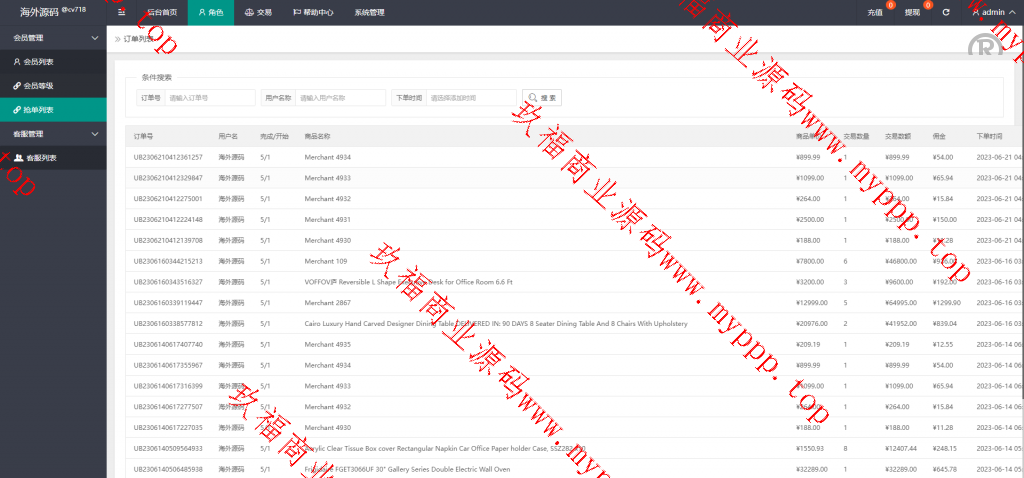This screenshot has width=1024, height=478.
Task: Click the magnifier icon in 搜索 button
Action: [x=532, y=98]
